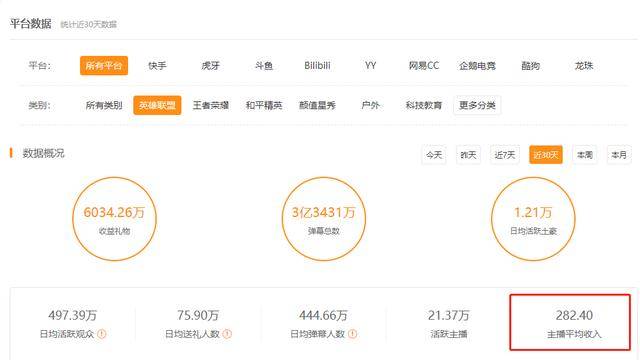
Task: Click the 282.40 主播平均收入 value
Action: tap(574, 315)
